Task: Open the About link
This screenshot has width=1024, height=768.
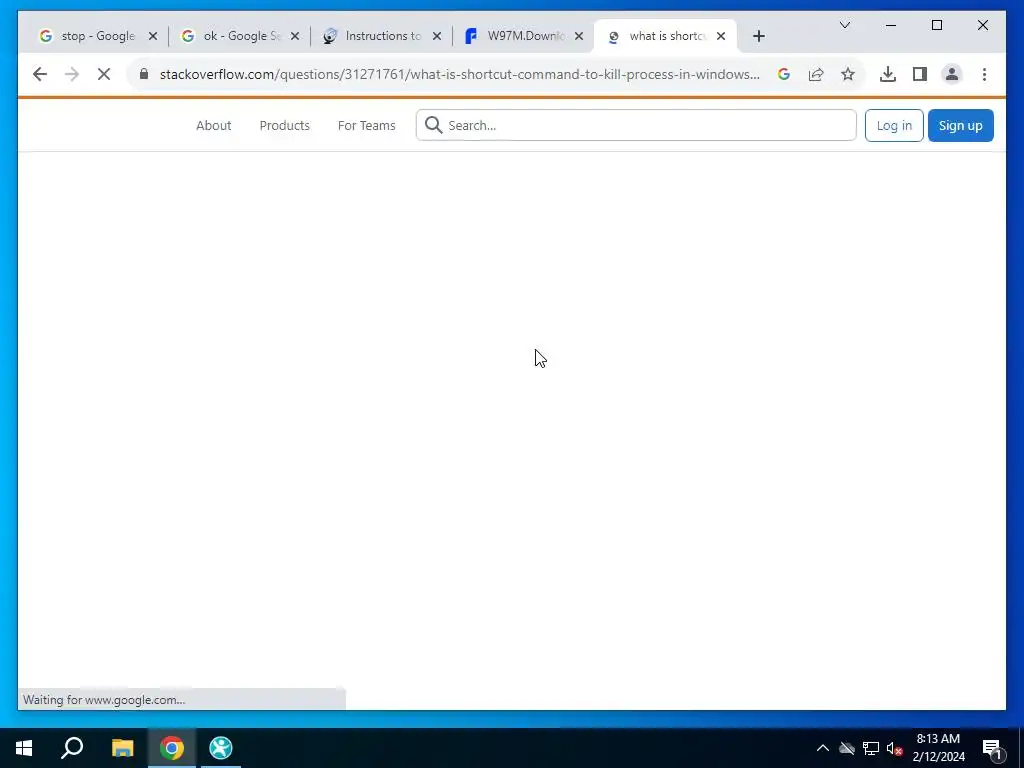Action: [x=214, y=125]
